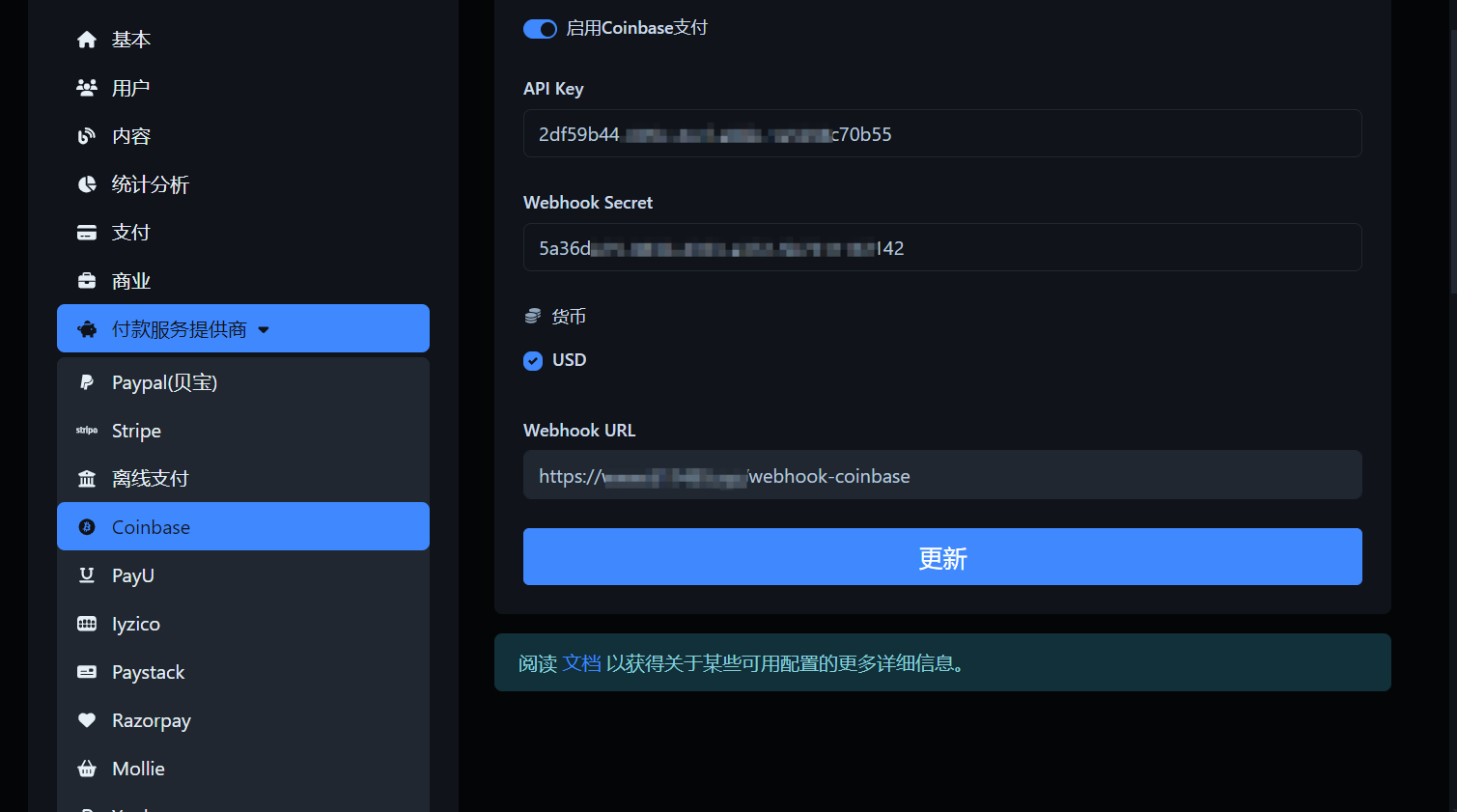The height and width of the screenshot is (812, 1457).
Task: Open Paypal(贝宝) provider settings
Action: point(243,382)
